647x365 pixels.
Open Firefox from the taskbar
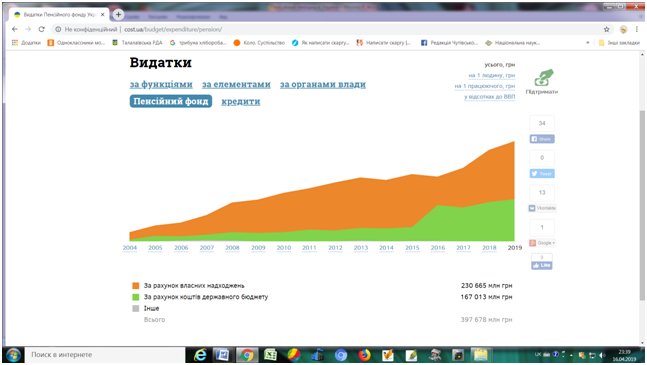tap(364, 355)
